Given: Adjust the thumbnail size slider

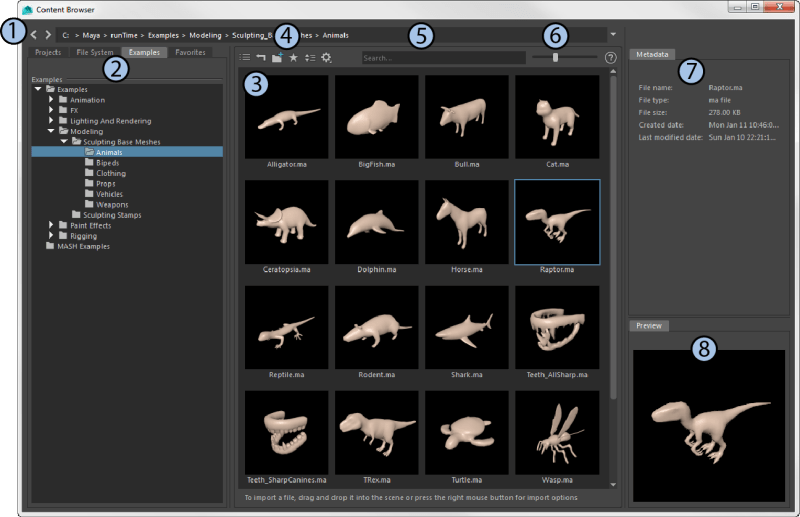Looking at the screenshot, I should tap(555, 58).
